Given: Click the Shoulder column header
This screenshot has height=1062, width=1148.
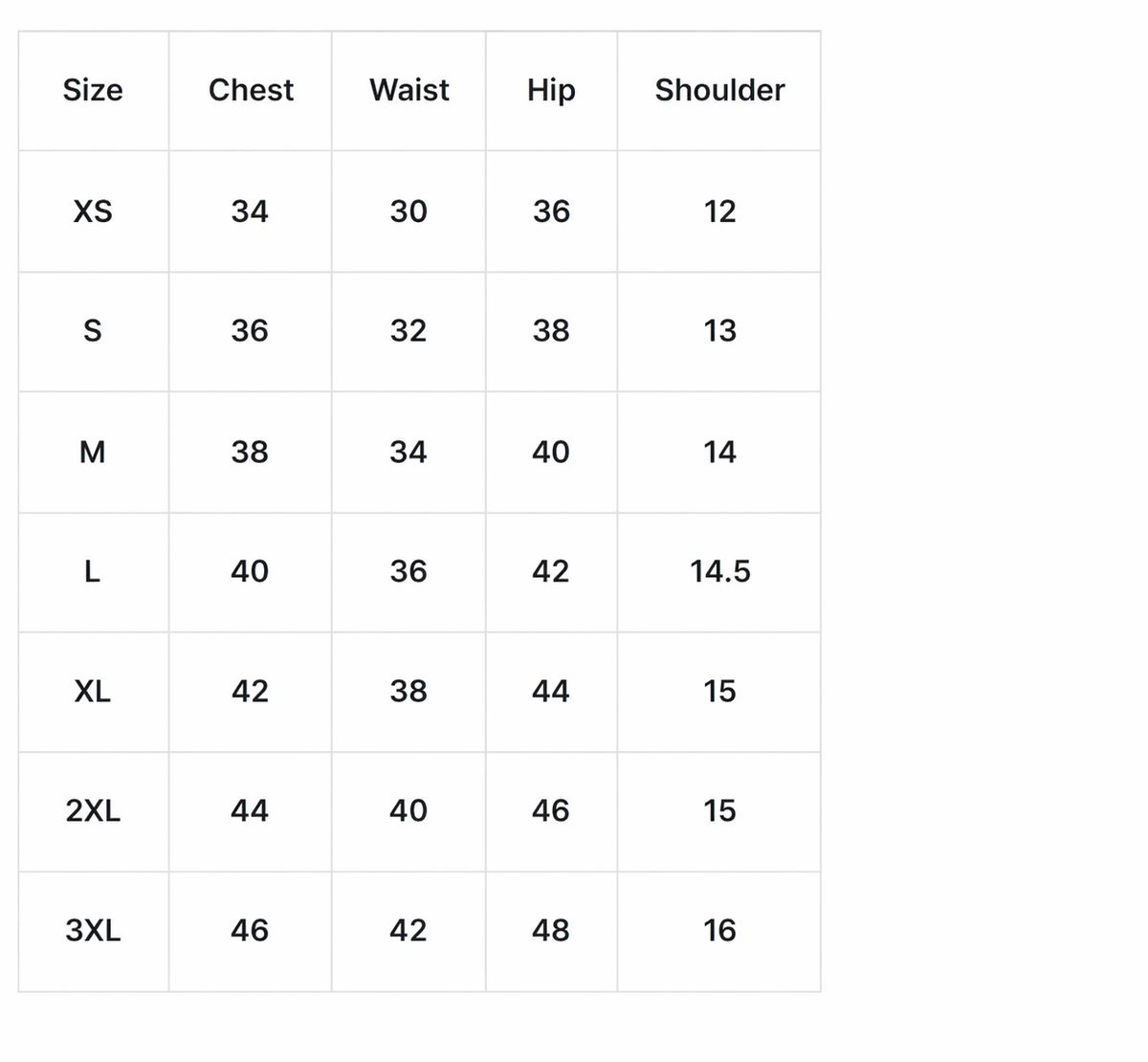Looking at the screenshot, I should pyautogui.click(x=719, y=90).
